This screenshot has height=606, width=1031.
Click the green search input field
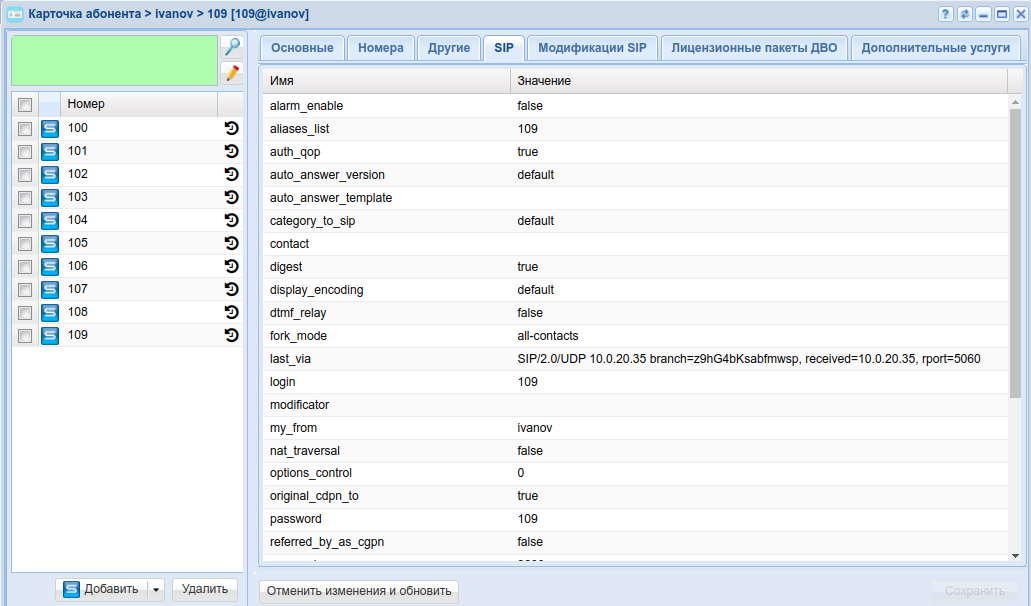click(x=114, y=60)
